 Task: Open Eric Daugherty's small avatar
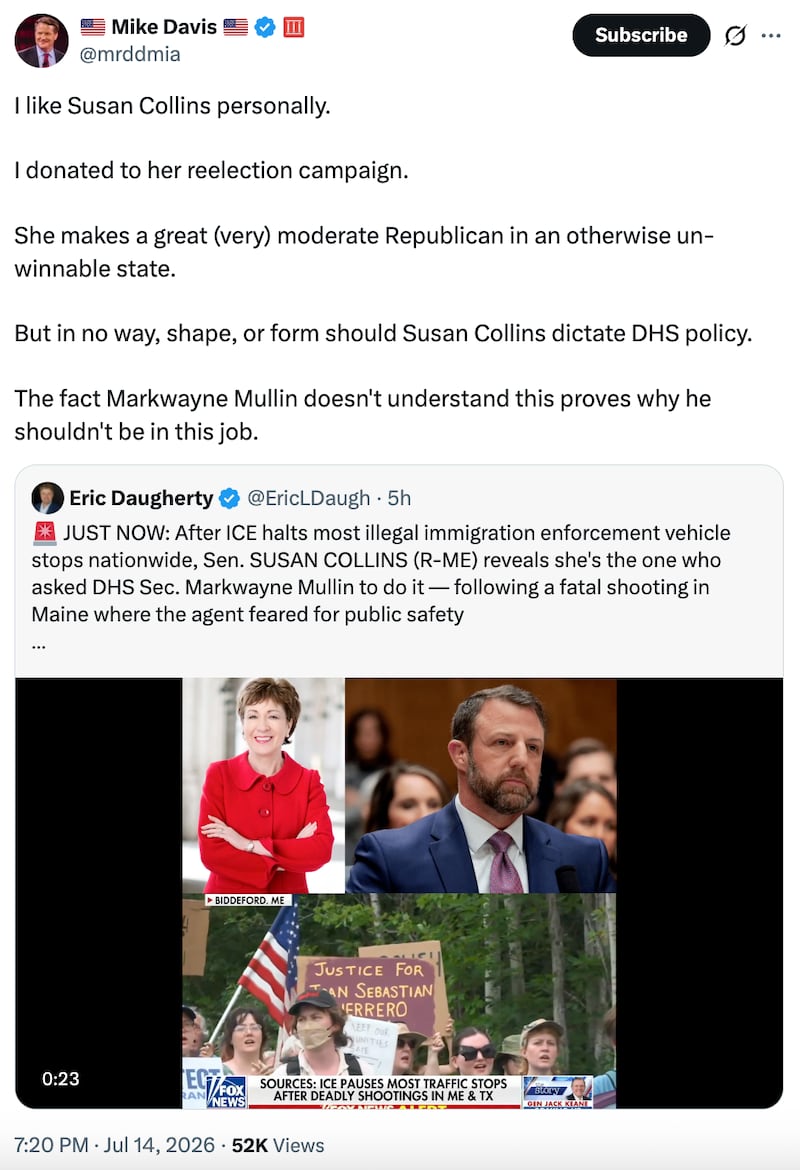(47, 498)
